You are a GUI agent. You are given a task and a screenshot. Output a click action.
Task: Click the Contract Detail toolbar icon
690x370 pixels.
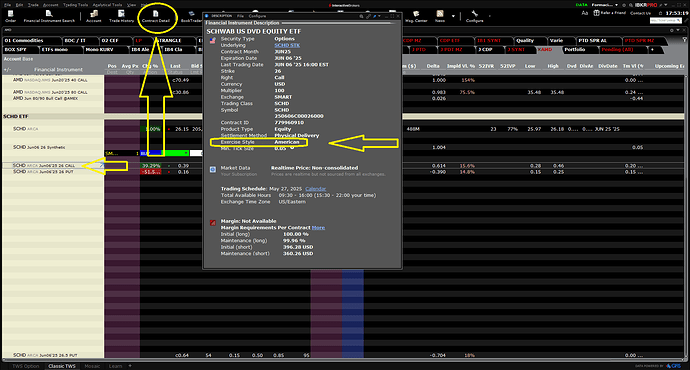[x=155, y=16]
